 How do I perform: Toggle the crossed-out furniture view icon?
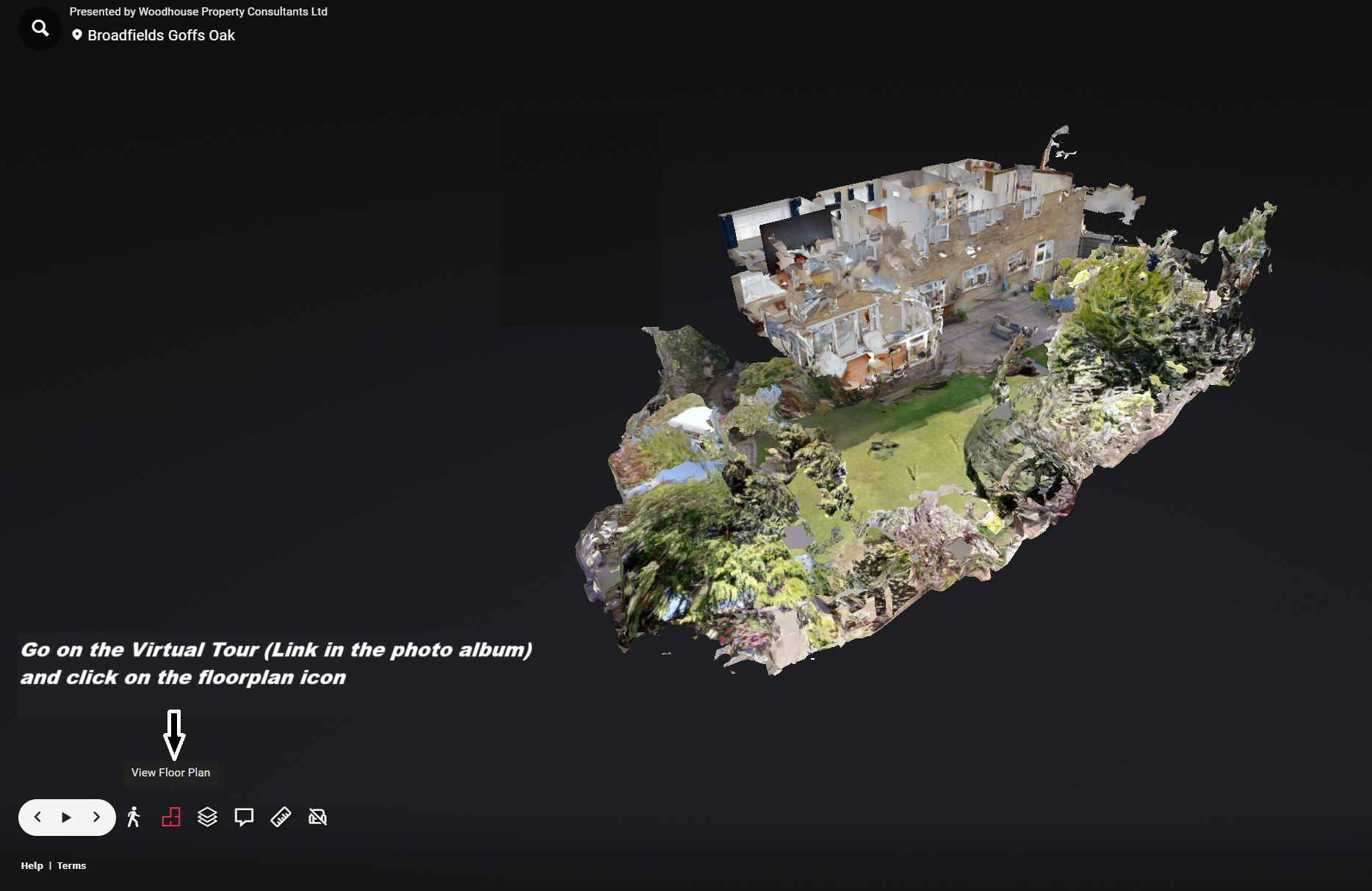(x=317, y=817)
